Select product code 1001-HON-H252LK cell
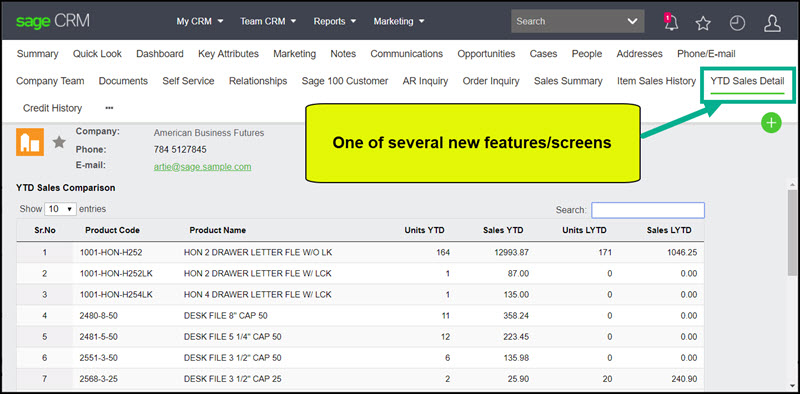The width and height of the screenshot is (800, 394). click(116, 274)
